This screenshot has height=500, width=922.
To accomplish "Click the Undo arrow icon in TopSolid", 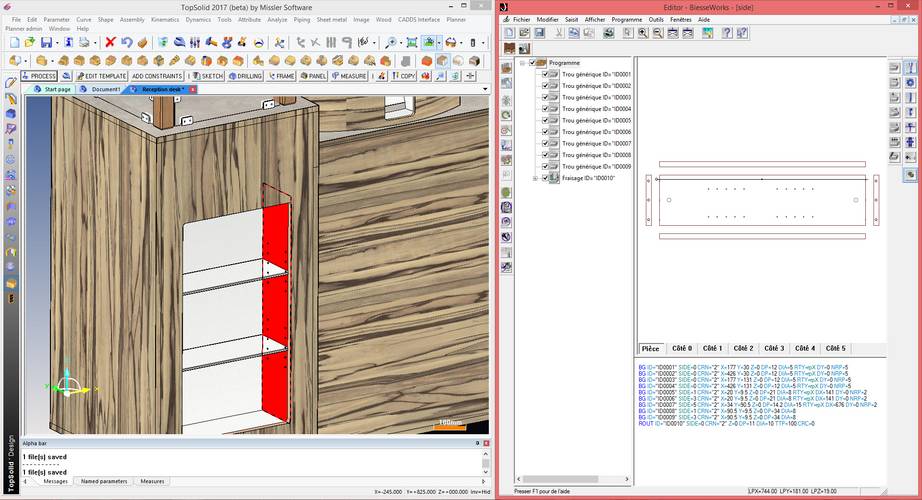I will pyautogui.click(x=128, y=43).
